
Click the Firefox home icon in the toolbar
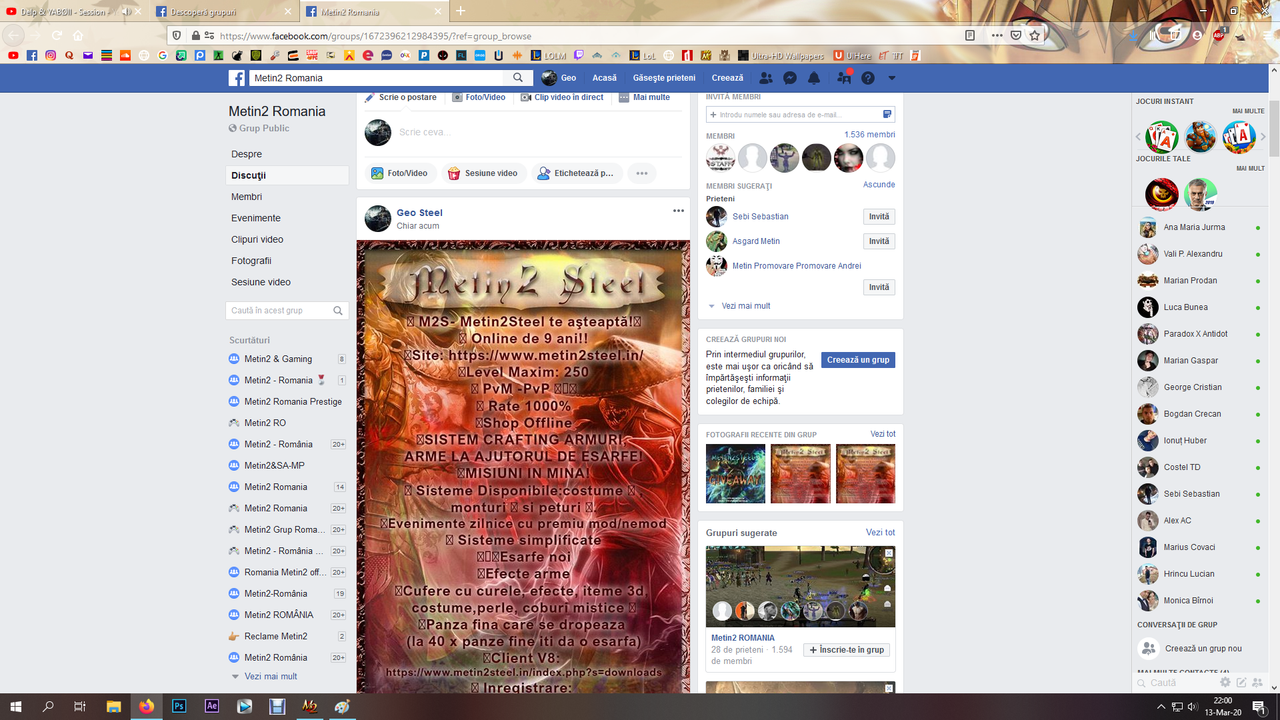tap(78, 35)
